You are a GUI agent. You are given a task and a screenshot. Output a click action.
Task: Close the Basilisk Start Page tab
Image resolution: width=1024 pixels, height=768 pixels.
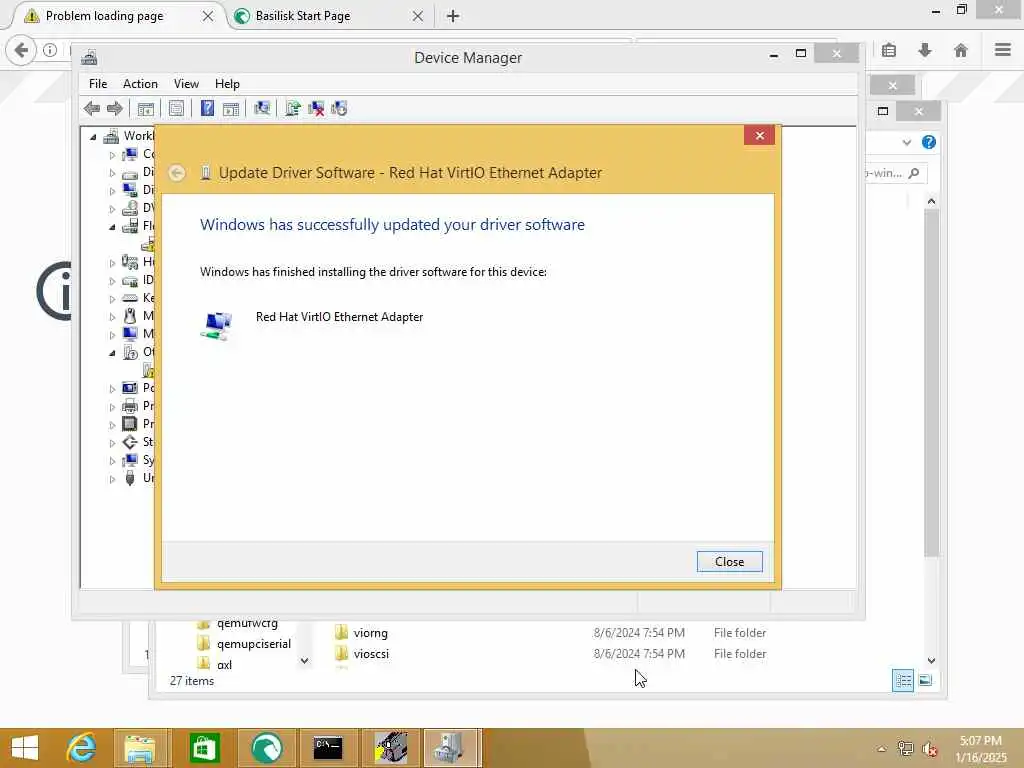pos(418,16)
